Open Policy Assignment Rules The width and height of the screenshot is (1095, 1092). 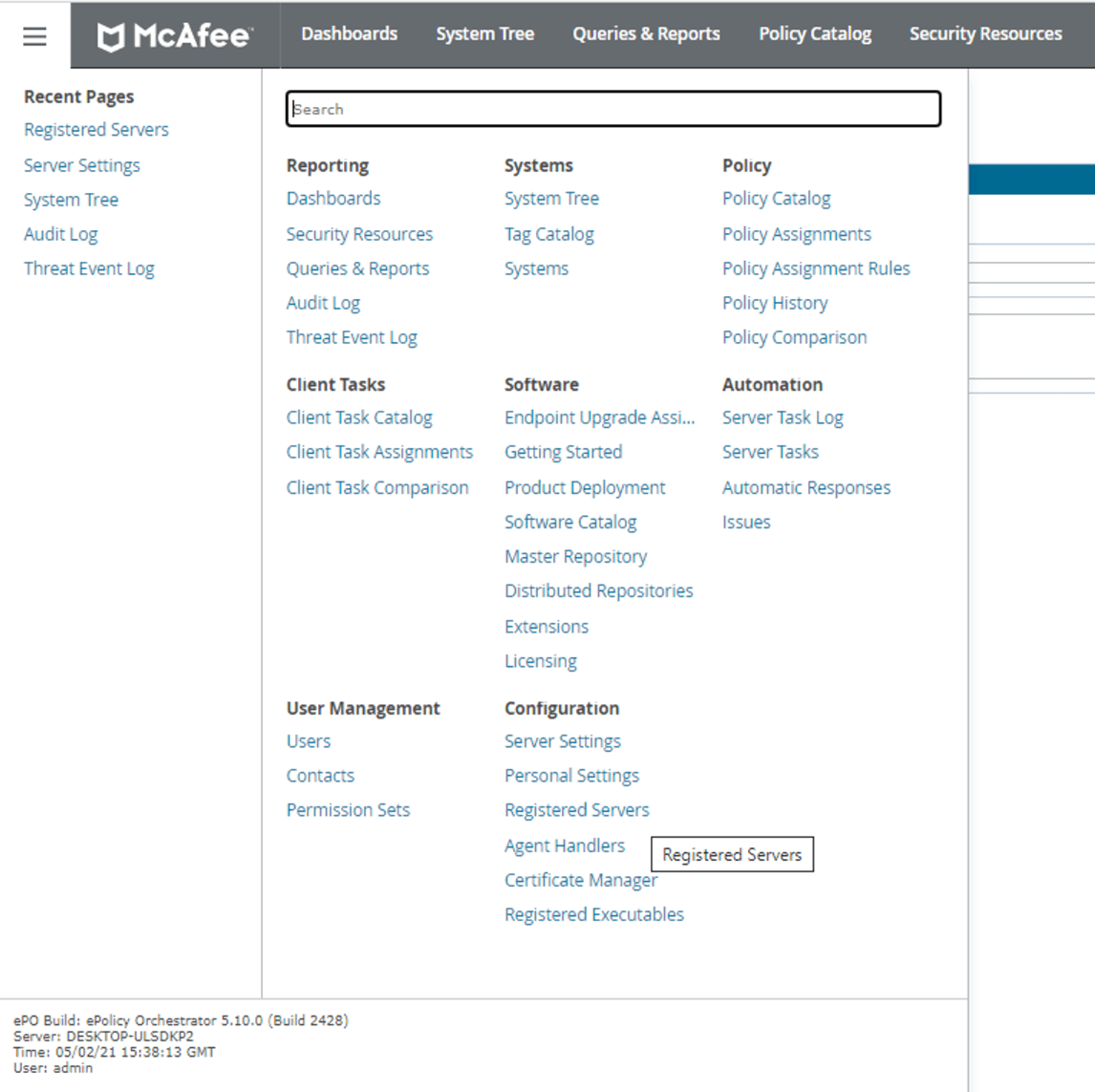pyautogui.click(x=816, y=268)
